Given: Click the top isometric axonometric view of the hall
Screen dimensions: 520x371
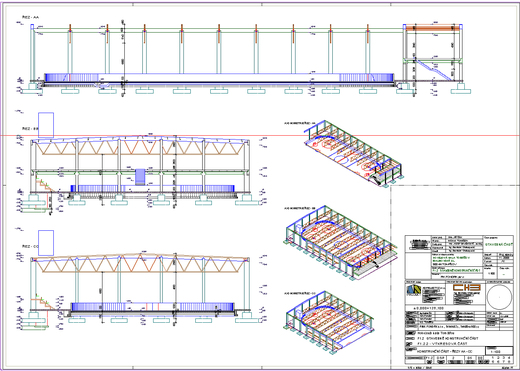Looking at the screenshot, I should click(x=353, y=154).
